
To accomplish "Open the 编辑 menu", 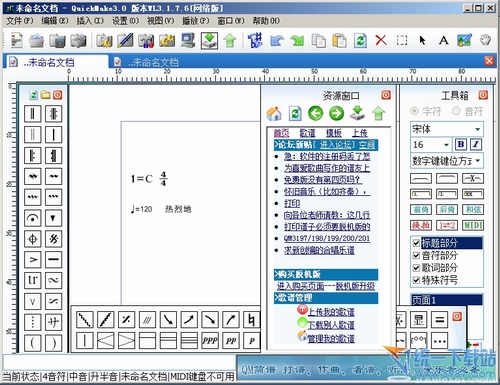I will point(54,21).
